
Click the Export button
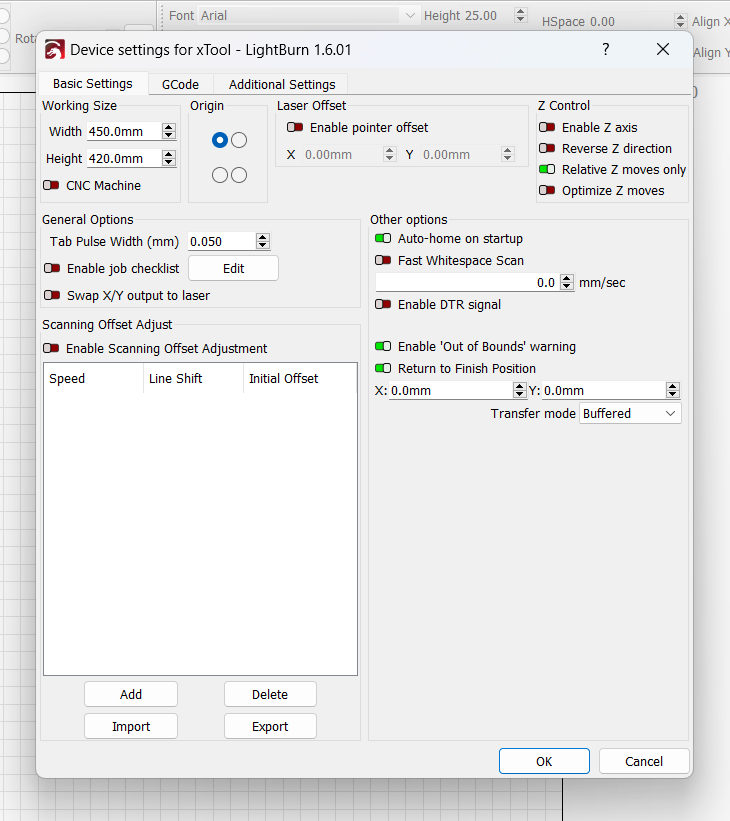click(x=270, y=726)
